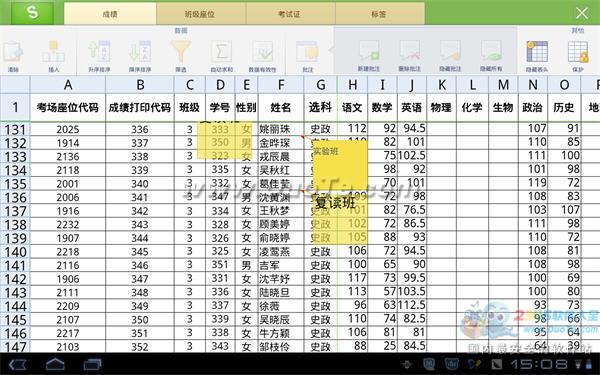
Task: Select the 物理 header cell
Action: click(441, 108)
